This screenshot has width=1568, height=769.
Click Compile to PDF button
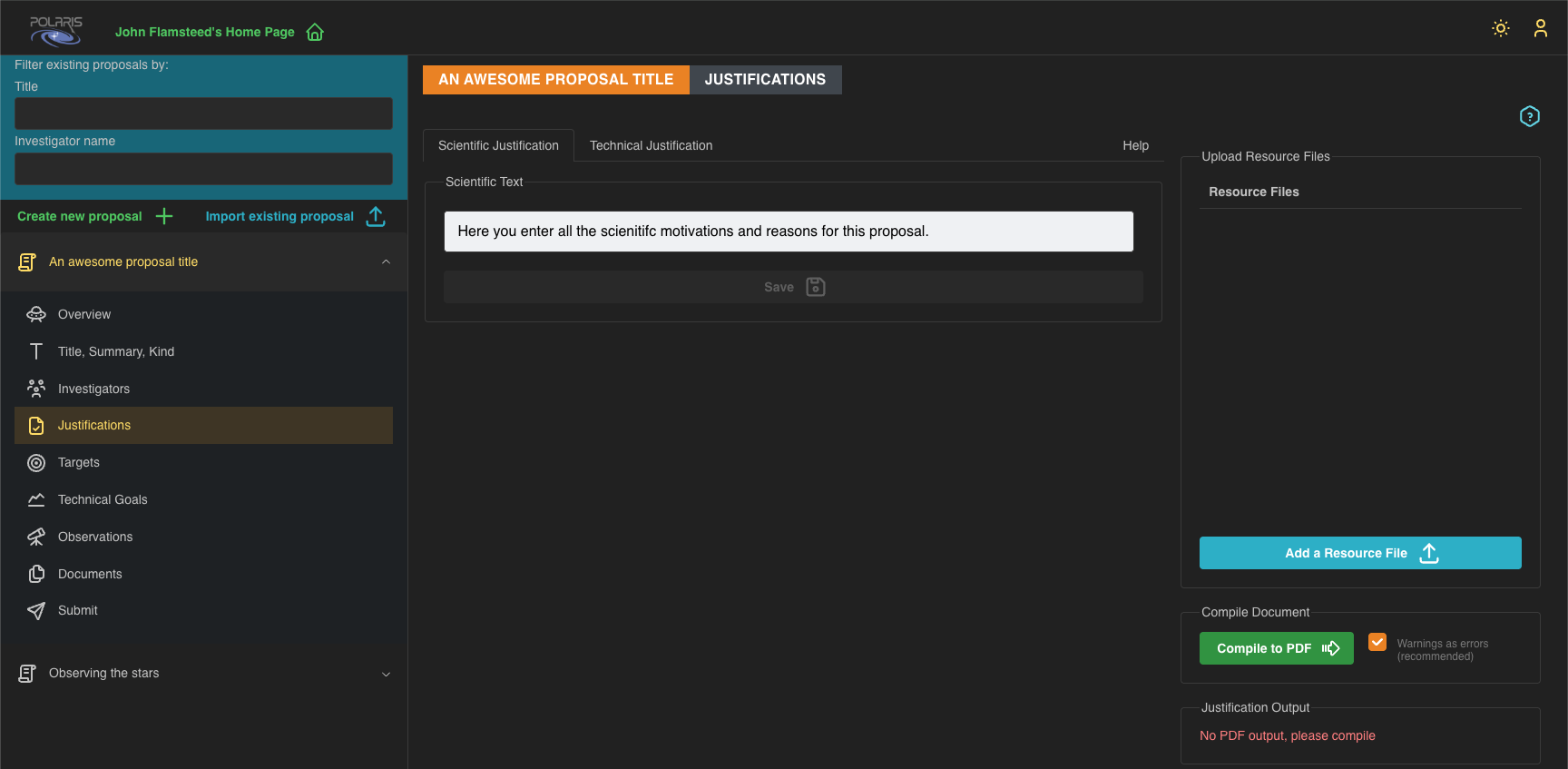point(1276,648)
